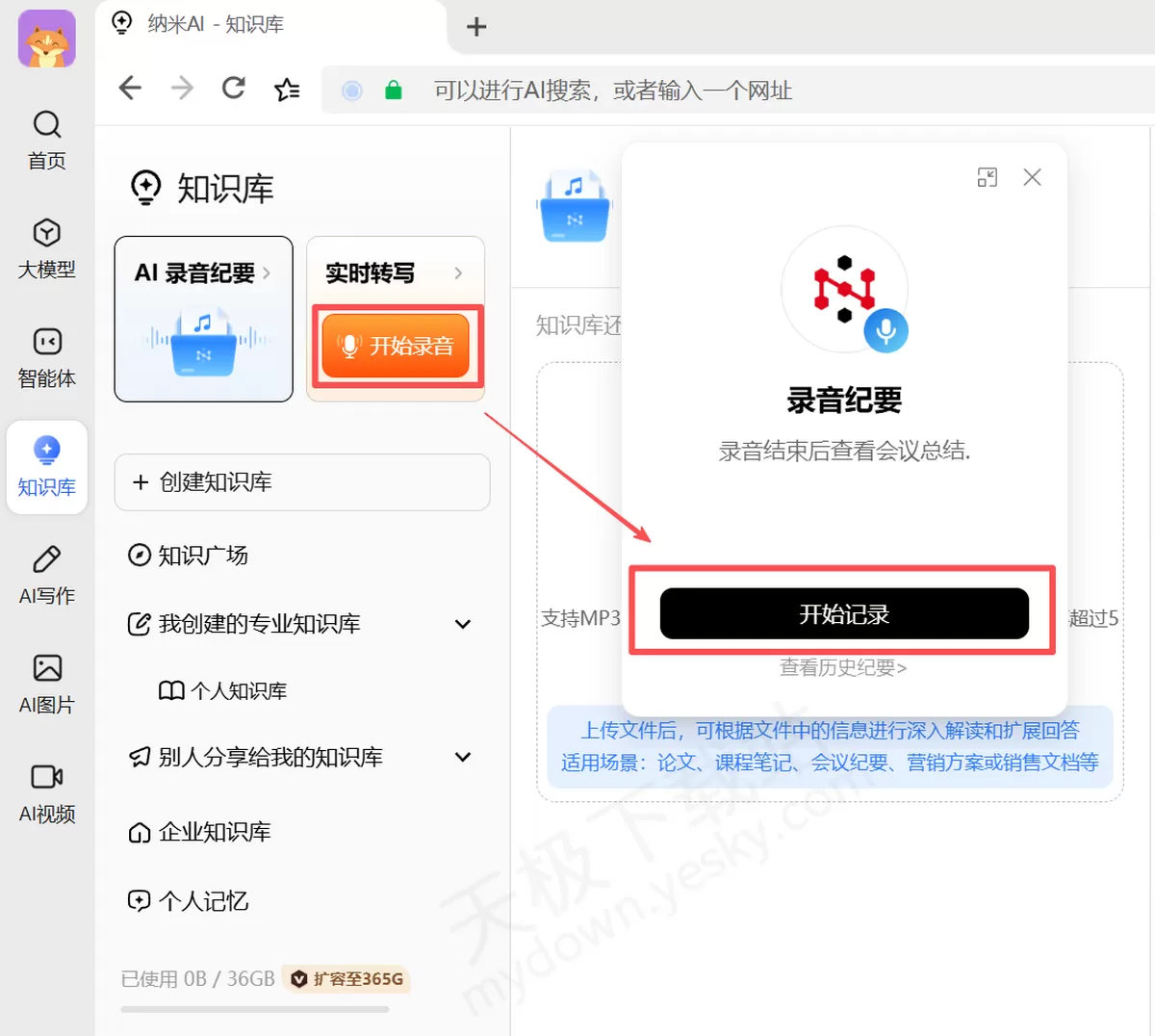Click the fox avatar profile icon
Viewport: 1155px width, 1036px height.
pyautogui.click(x=46, y=39)
